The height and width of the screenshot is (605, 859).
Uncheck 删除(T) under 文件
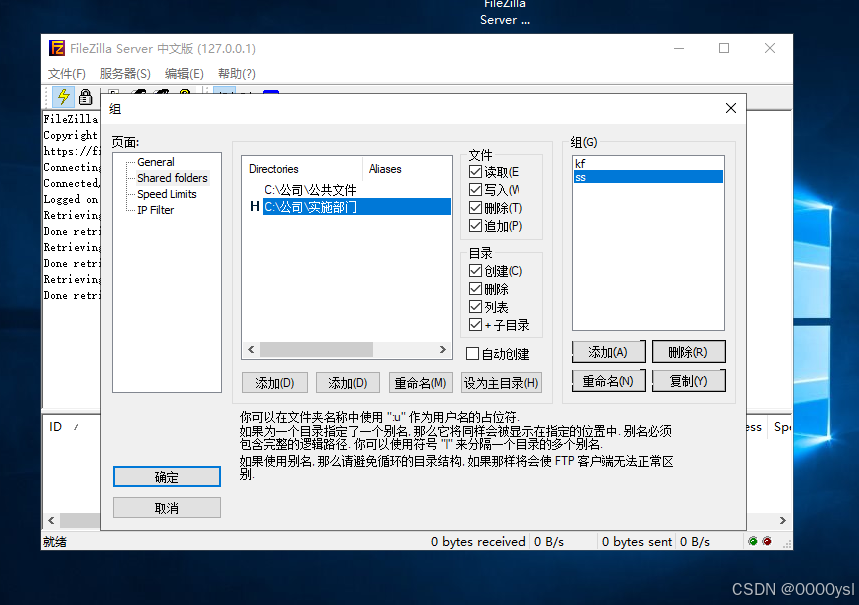click(x=475, y=208)
